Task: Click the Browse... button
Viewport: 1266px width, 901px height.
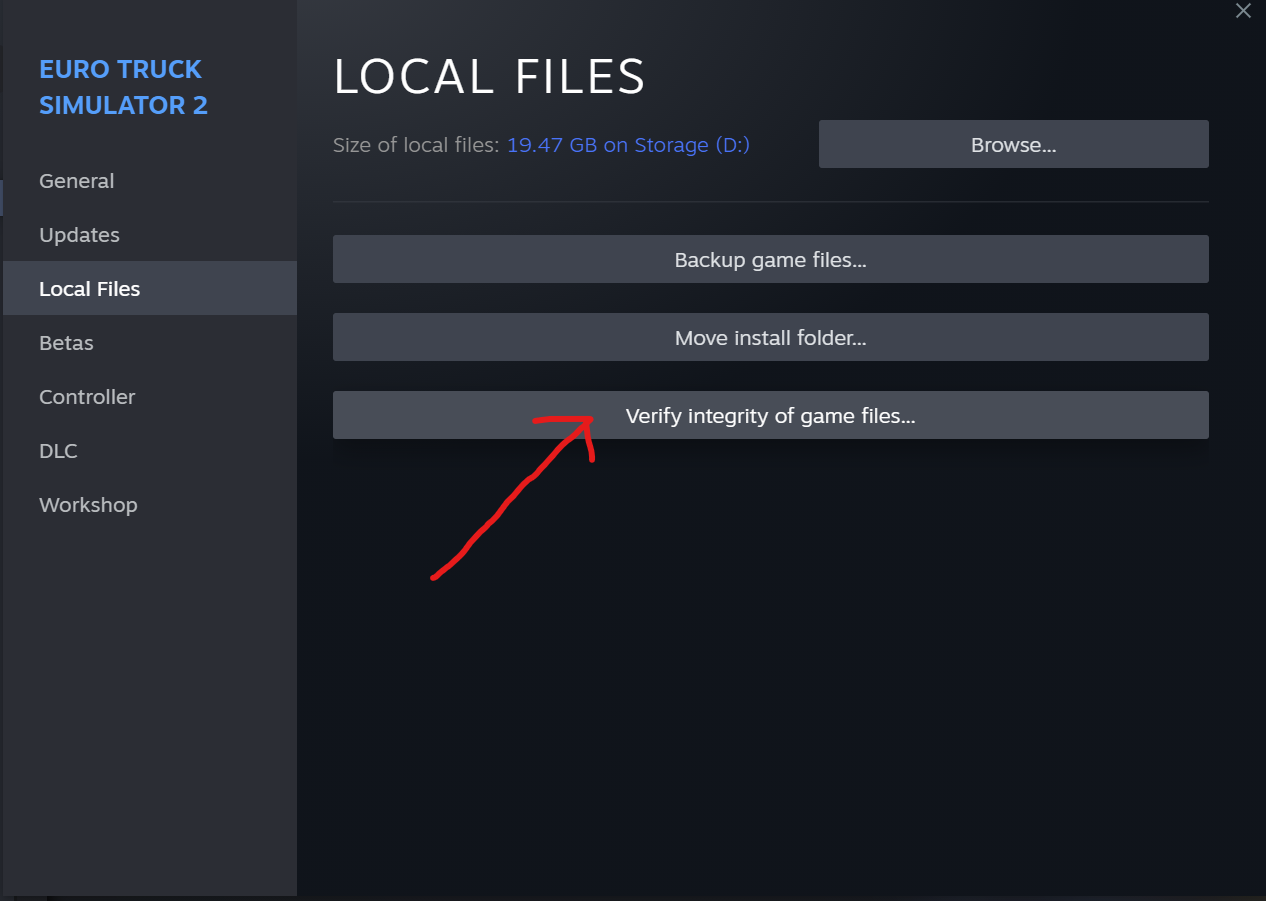Action: click(x=1013, y=145)
